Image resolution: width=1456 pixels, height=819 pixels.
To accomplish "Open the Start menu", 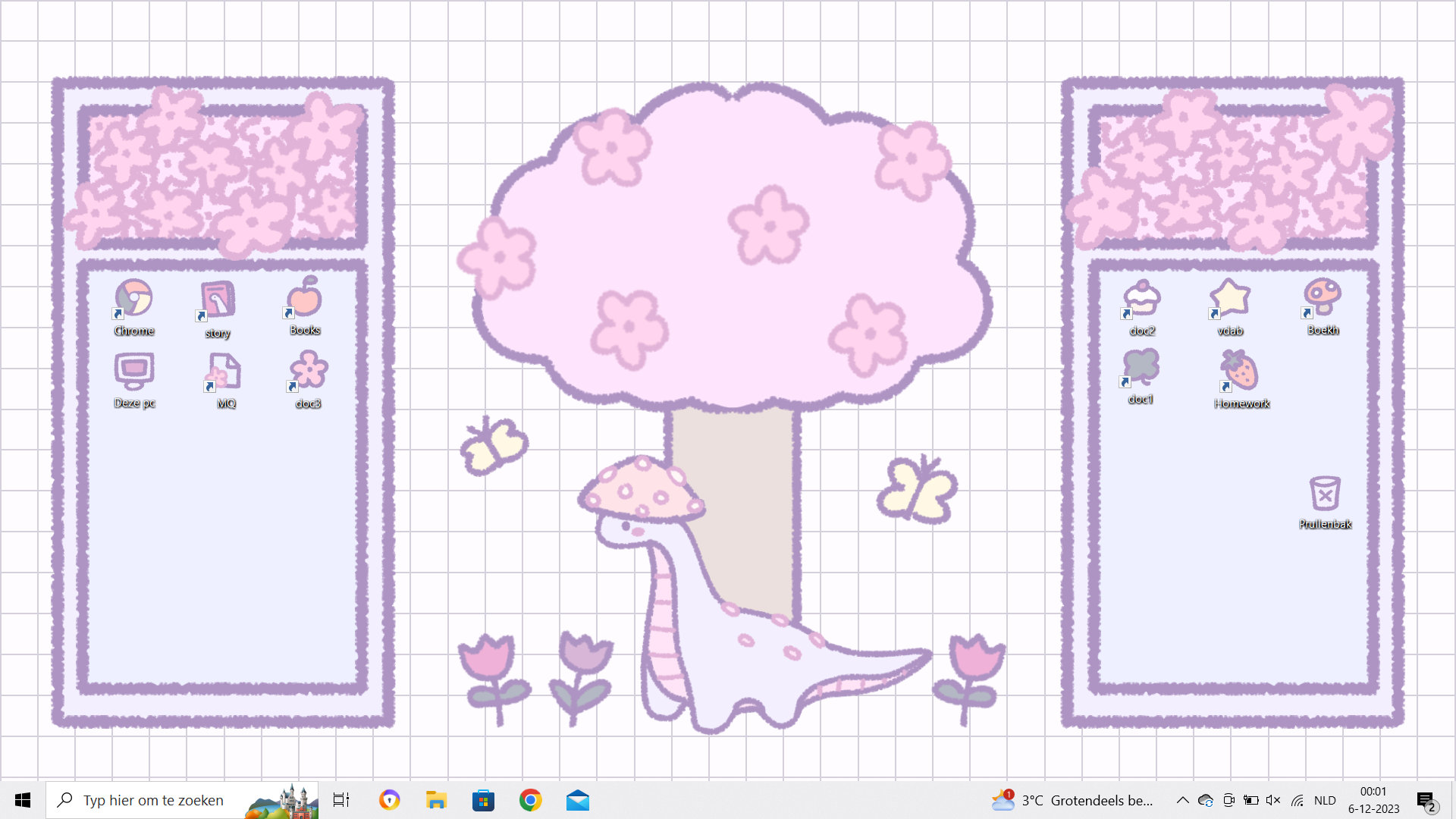I will pyautogui.click(x=24, y=799).
